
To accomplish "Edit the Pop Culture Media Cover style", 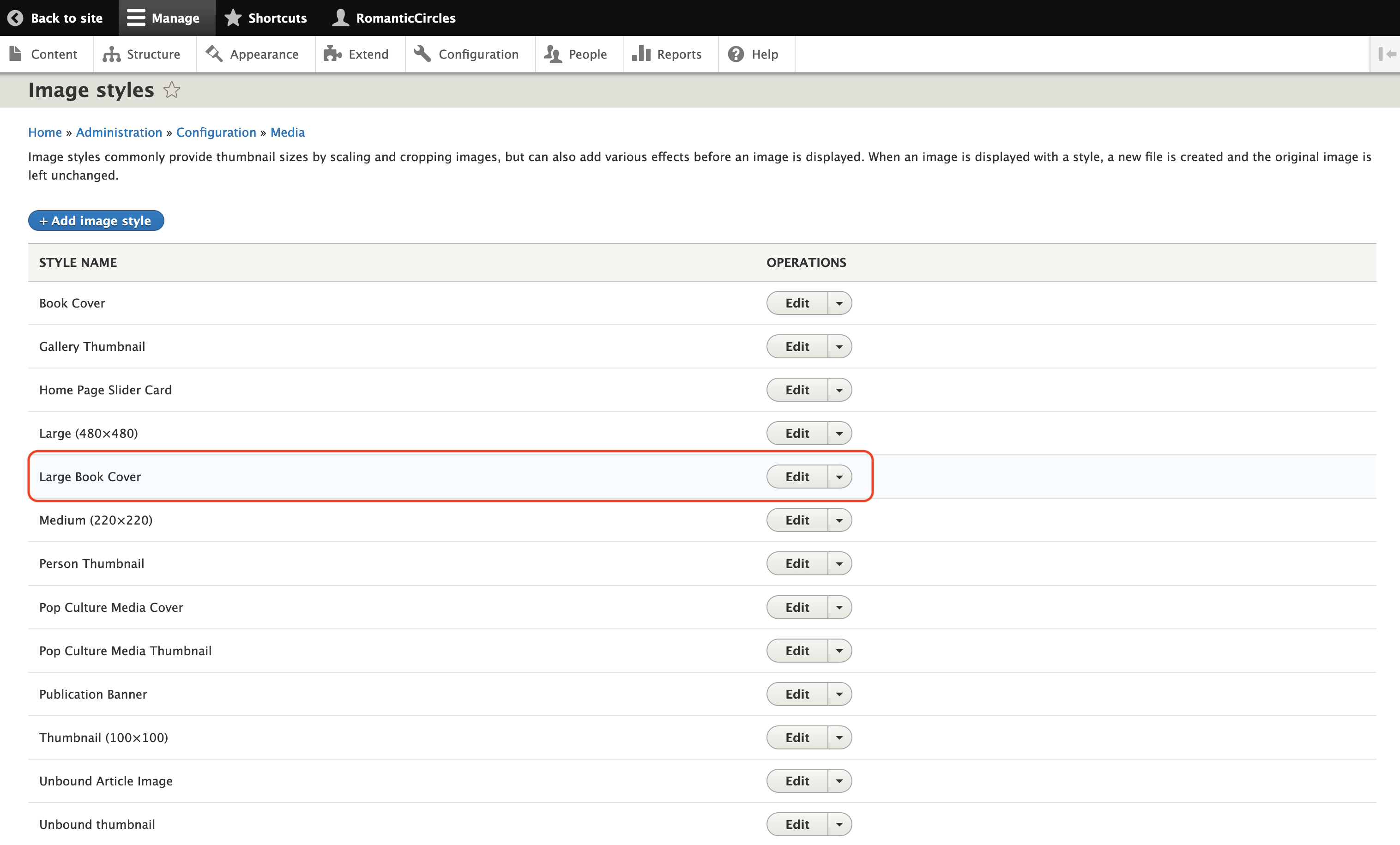I will [797, 608].
